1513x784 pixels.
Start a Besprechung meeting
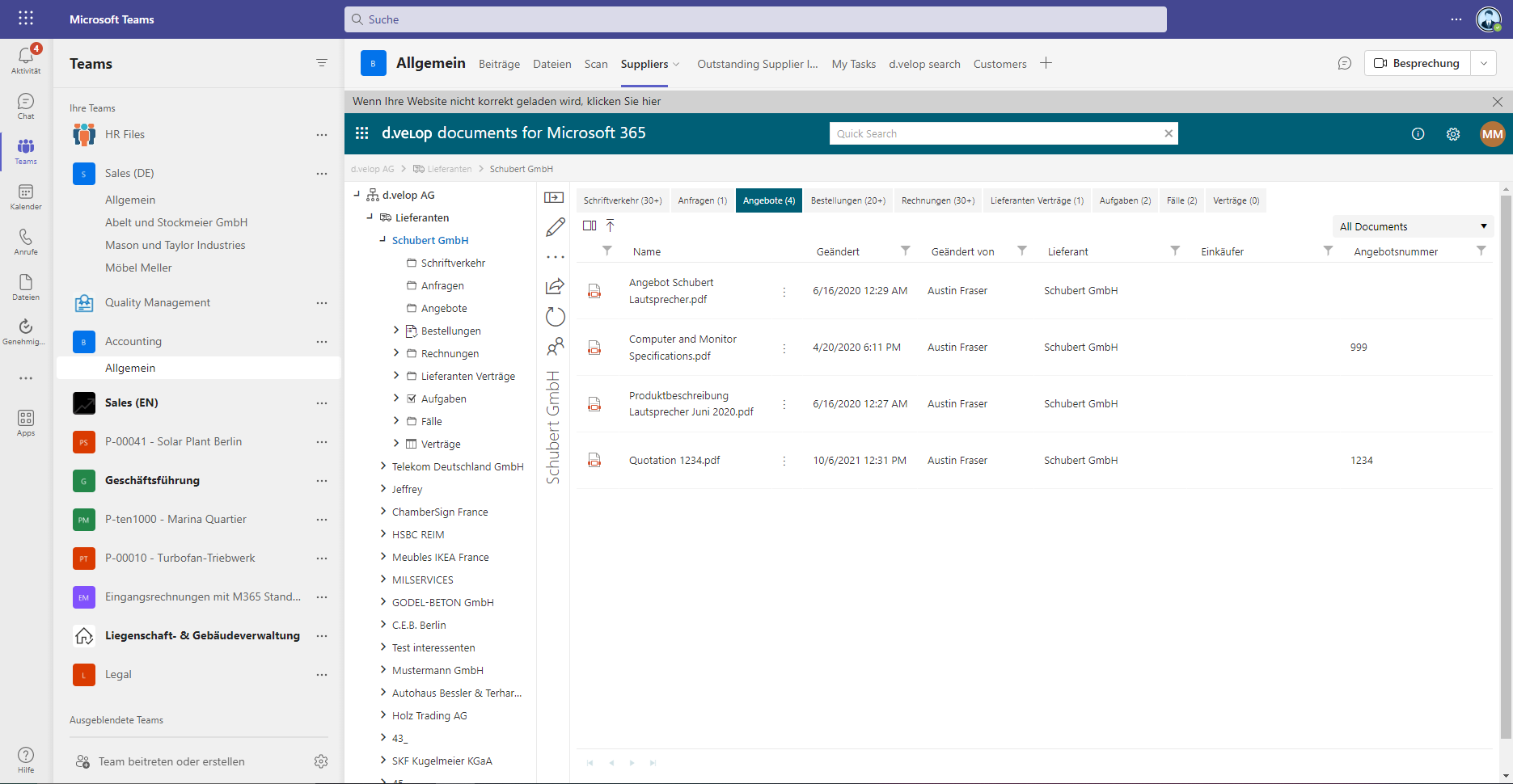click(1417, 63)
